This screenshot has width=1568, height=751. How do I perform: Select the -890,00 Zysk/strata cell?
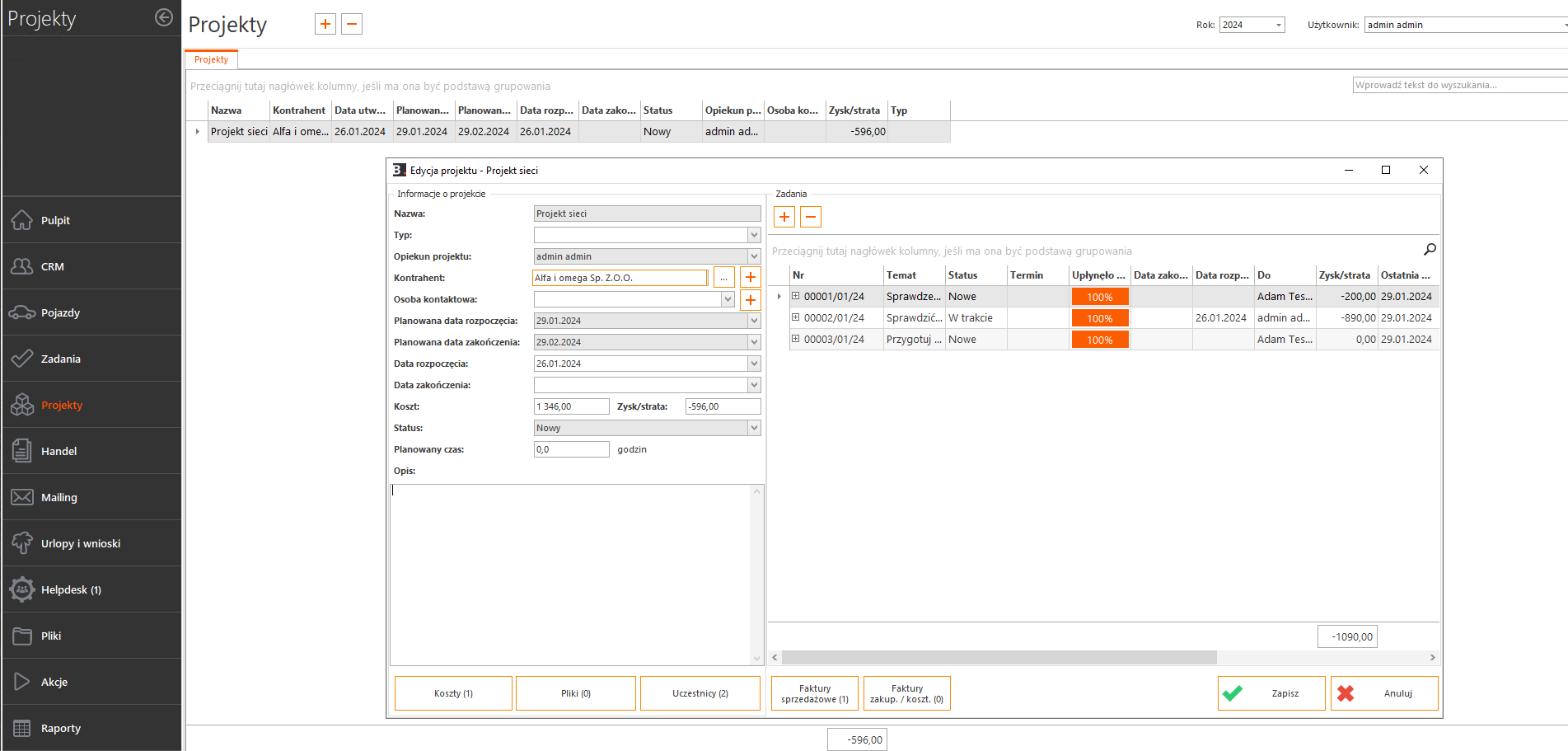pyautogui.click(x=1346, y=317)
